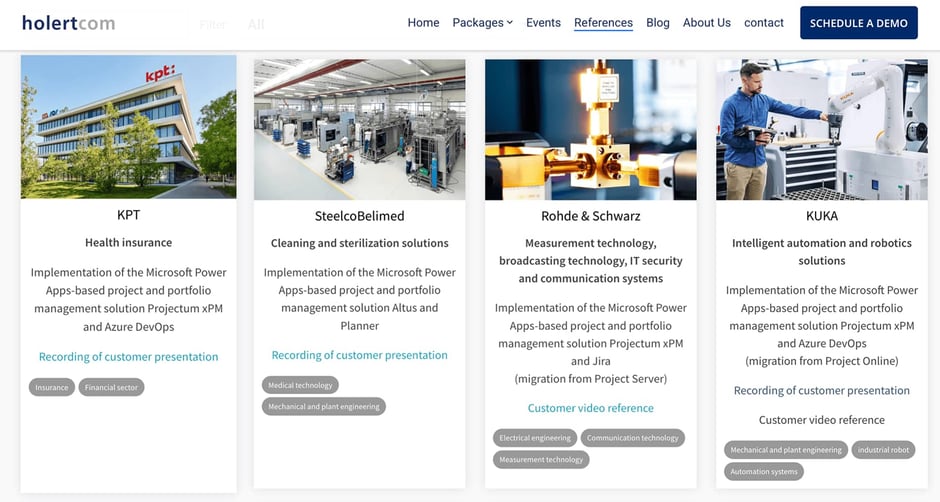
Task: Click Intelligent automation and robotics solutions subtitle
Action: tap(822, 252)
